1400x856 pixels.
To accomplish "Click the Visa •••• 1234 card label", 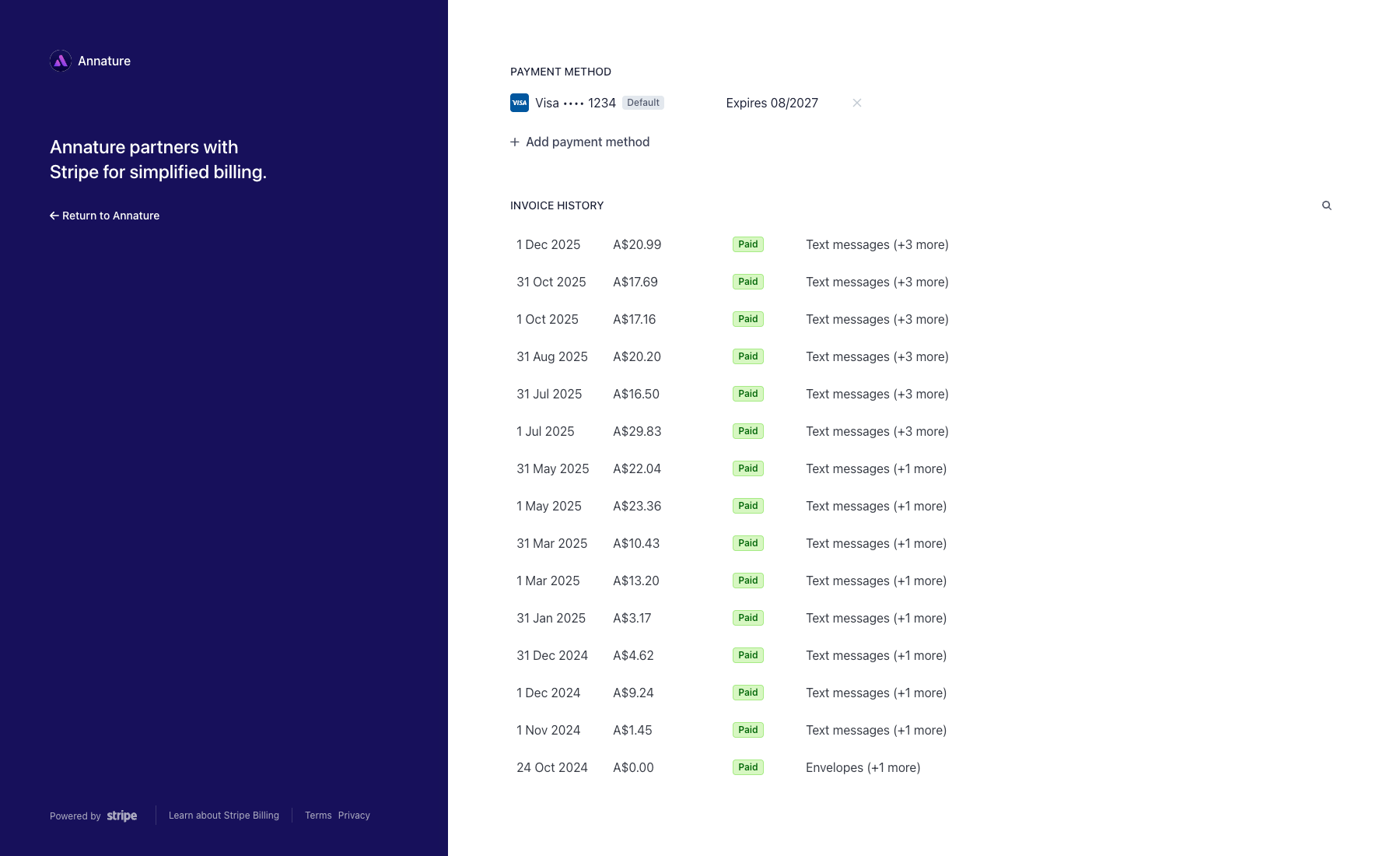I will pos(576,103).
